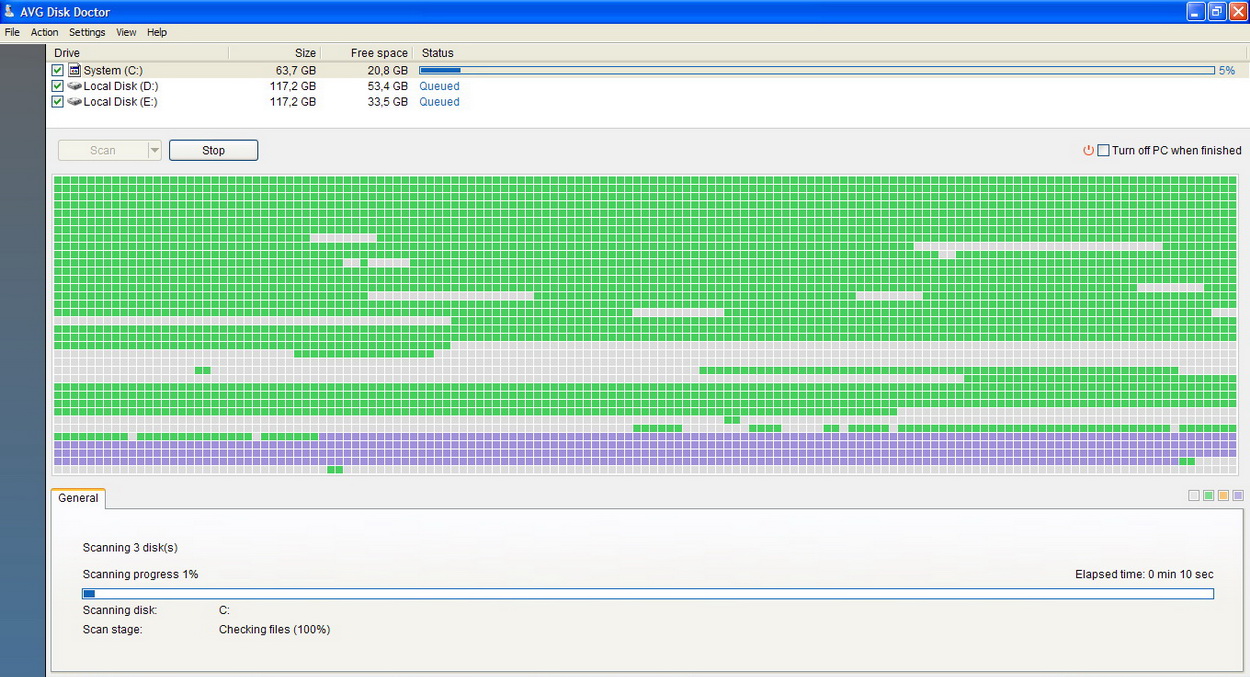Screen dimensions: 1250x677
Task: Click the Queued status for Local Disk (D:)
Action: 439,86
